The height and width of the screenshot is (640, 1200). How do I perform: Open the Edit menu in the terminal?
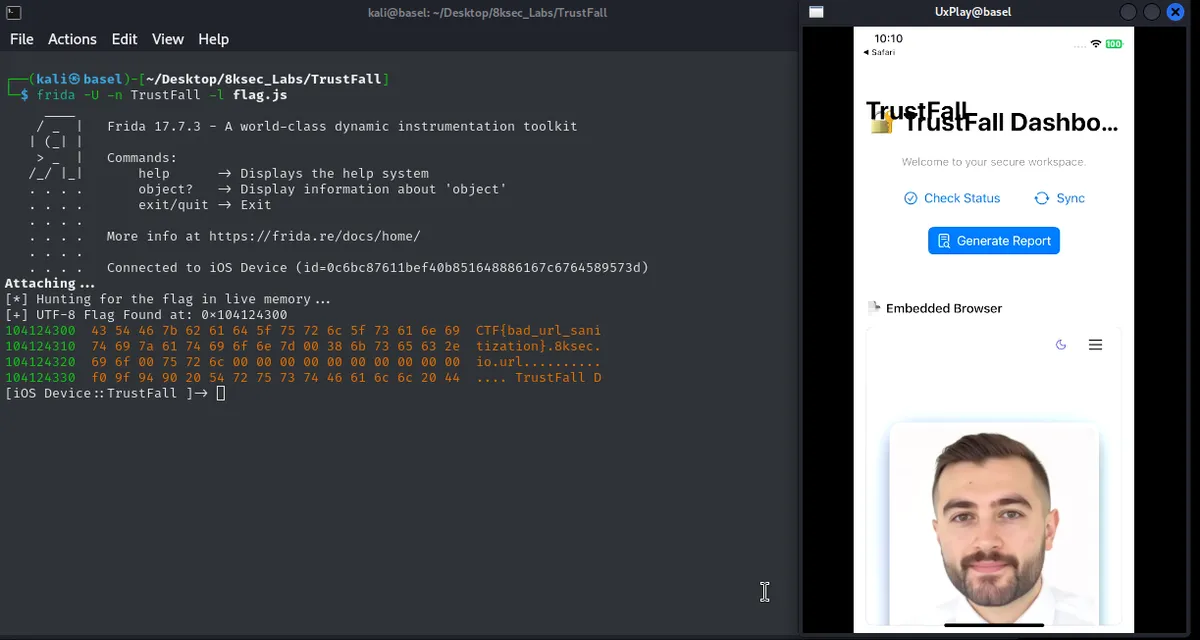pyautogui.click(x=125, y=39)
